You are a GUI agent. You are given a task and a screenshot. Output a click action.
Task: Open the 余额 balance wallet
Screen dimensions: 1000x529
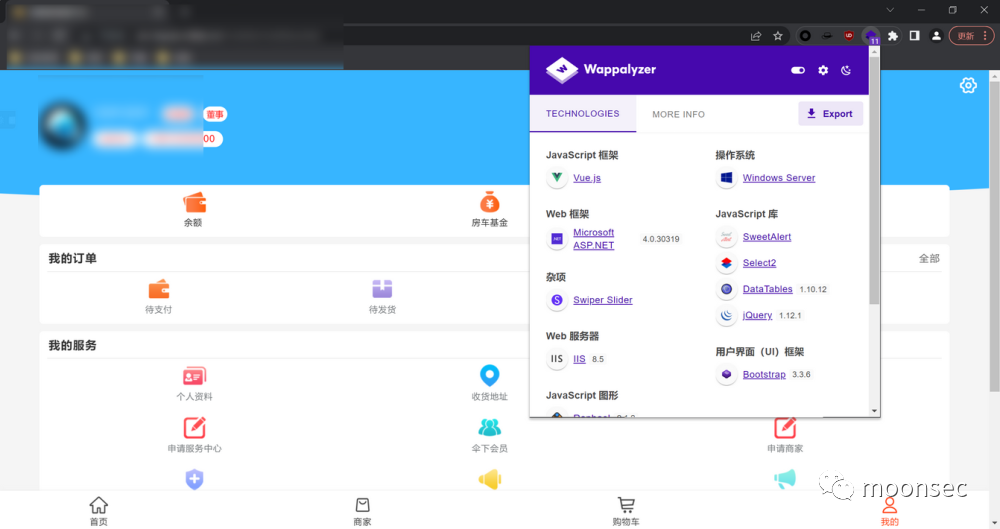tap(194, 209)
